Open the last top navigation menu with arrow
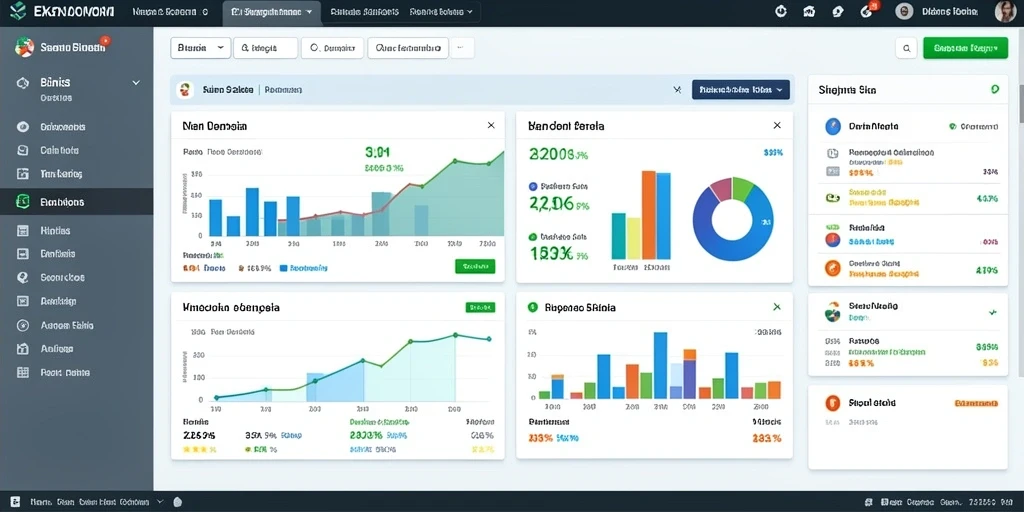 click(441, 12)
